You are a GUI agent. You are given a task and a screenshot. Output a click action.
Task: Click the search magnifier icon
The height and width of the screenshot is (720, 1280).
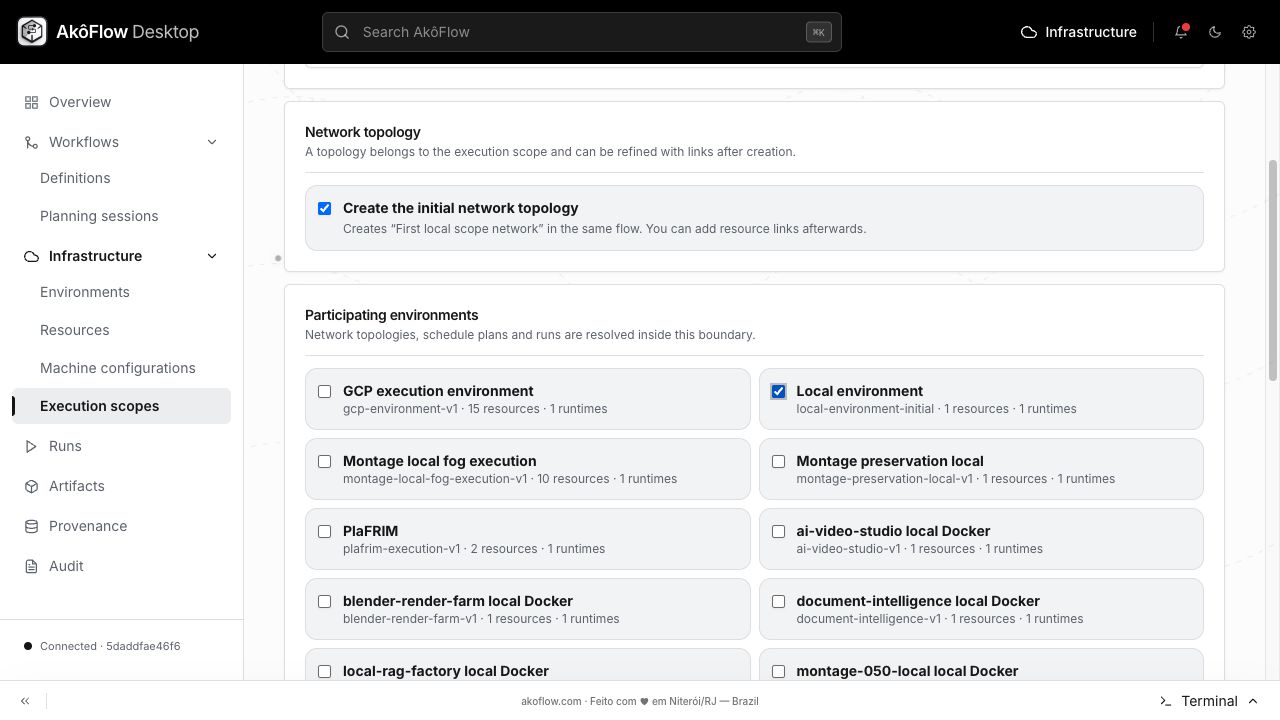coord(342,32)
